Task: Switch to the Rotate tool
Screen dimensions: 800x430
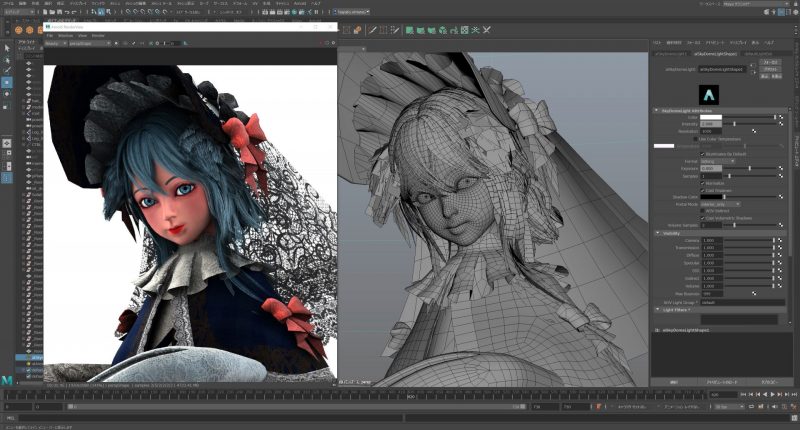Action: [7, 94]
